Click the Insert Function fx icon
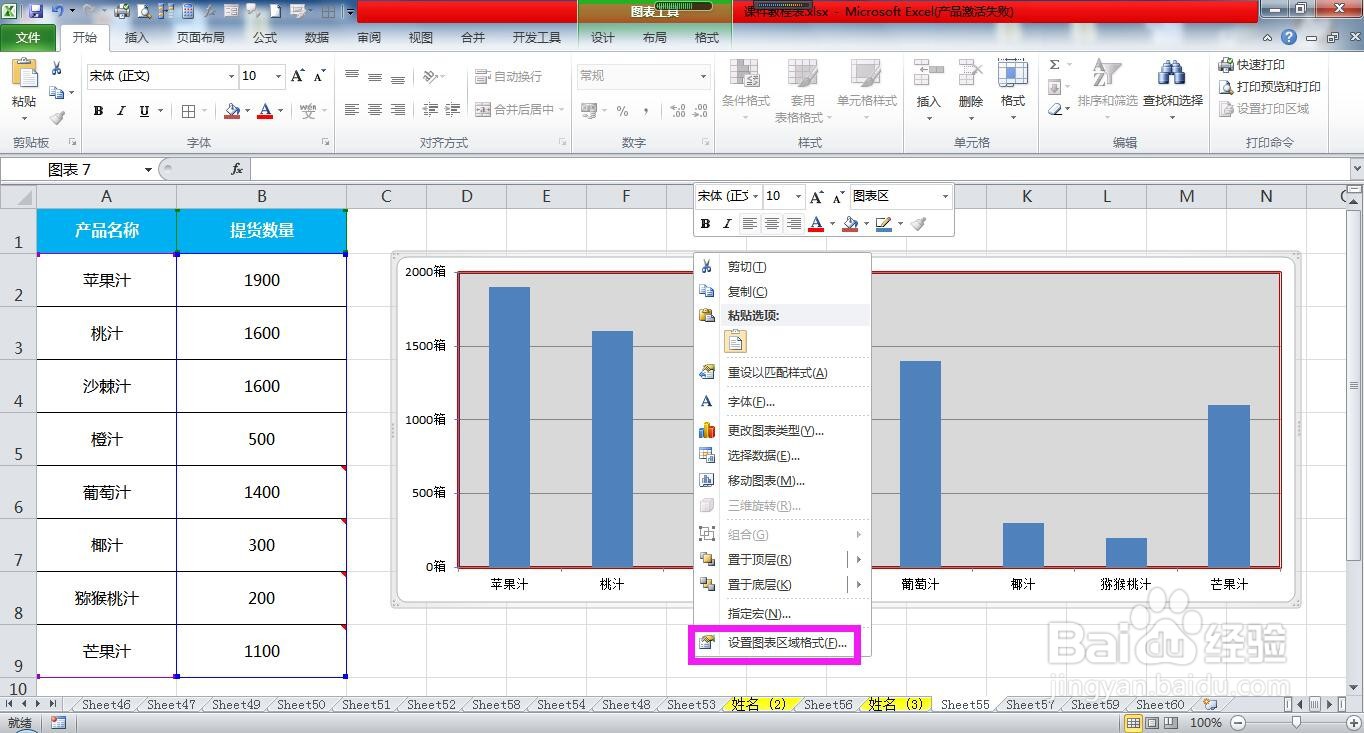Screen dimensions: 1364x733 click(237, 170)
